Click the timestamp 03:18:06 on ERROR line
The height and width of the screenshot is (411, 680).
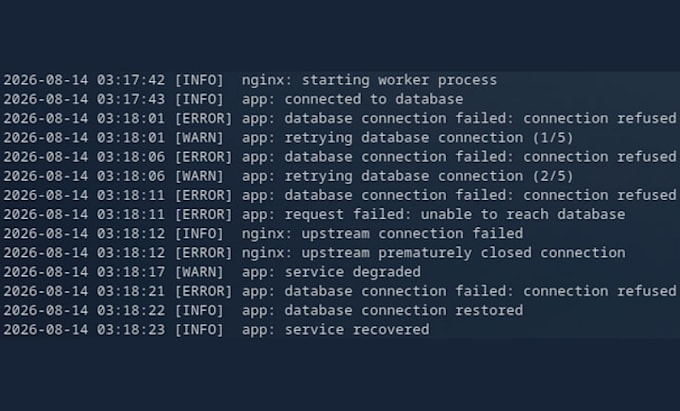[131, 157]
